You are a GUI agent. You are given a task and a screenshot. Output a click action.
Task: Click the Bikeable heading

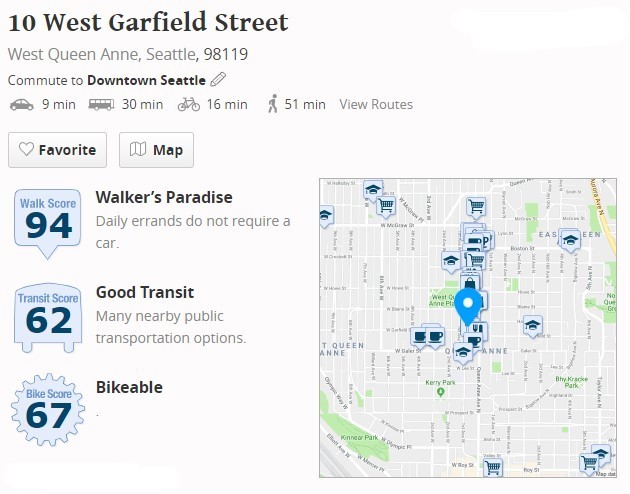point(129,388)
